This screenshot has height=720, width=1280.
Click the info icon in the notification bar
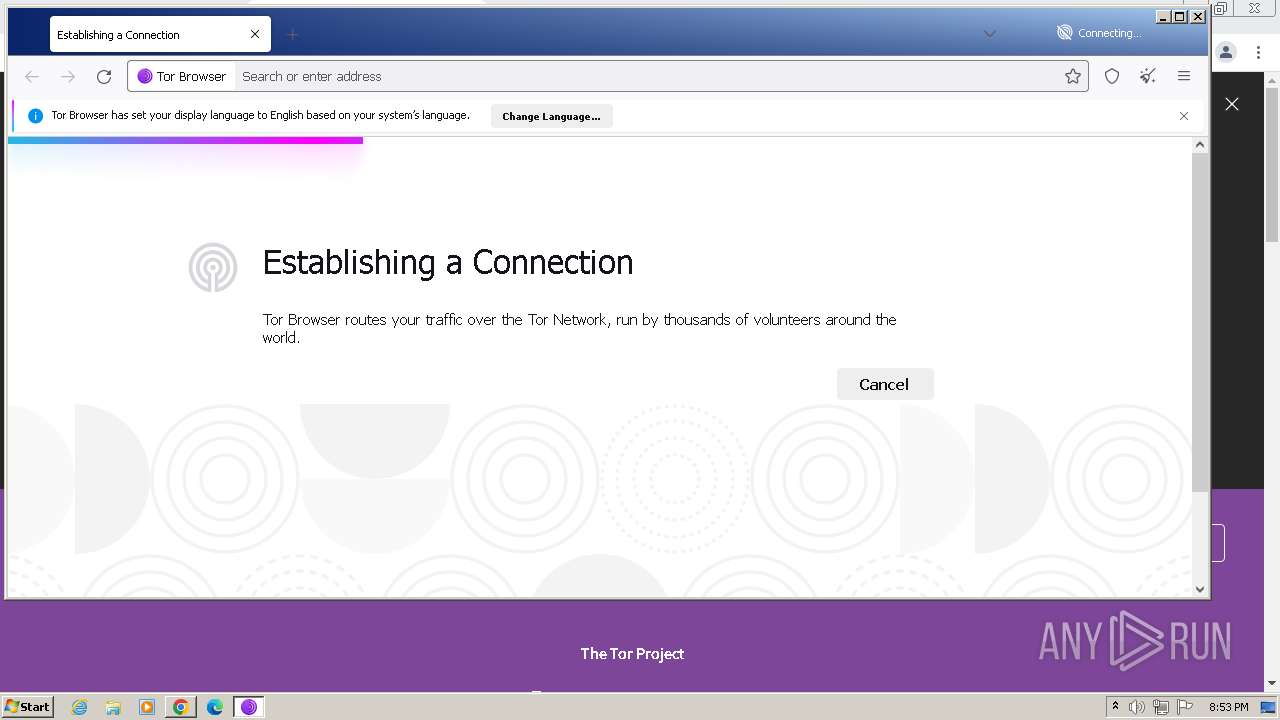click(x=35, y=116)
